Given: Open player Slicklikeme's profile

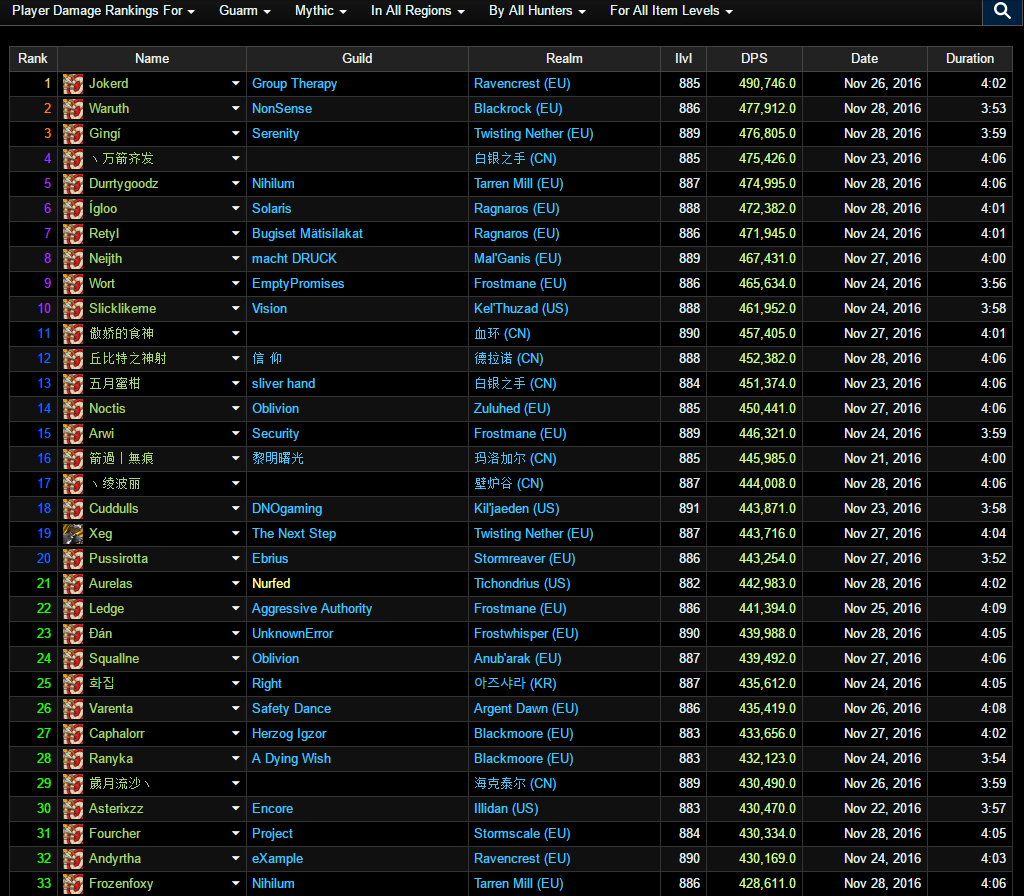Looking at the screenshot, I should tap(122, 308).
